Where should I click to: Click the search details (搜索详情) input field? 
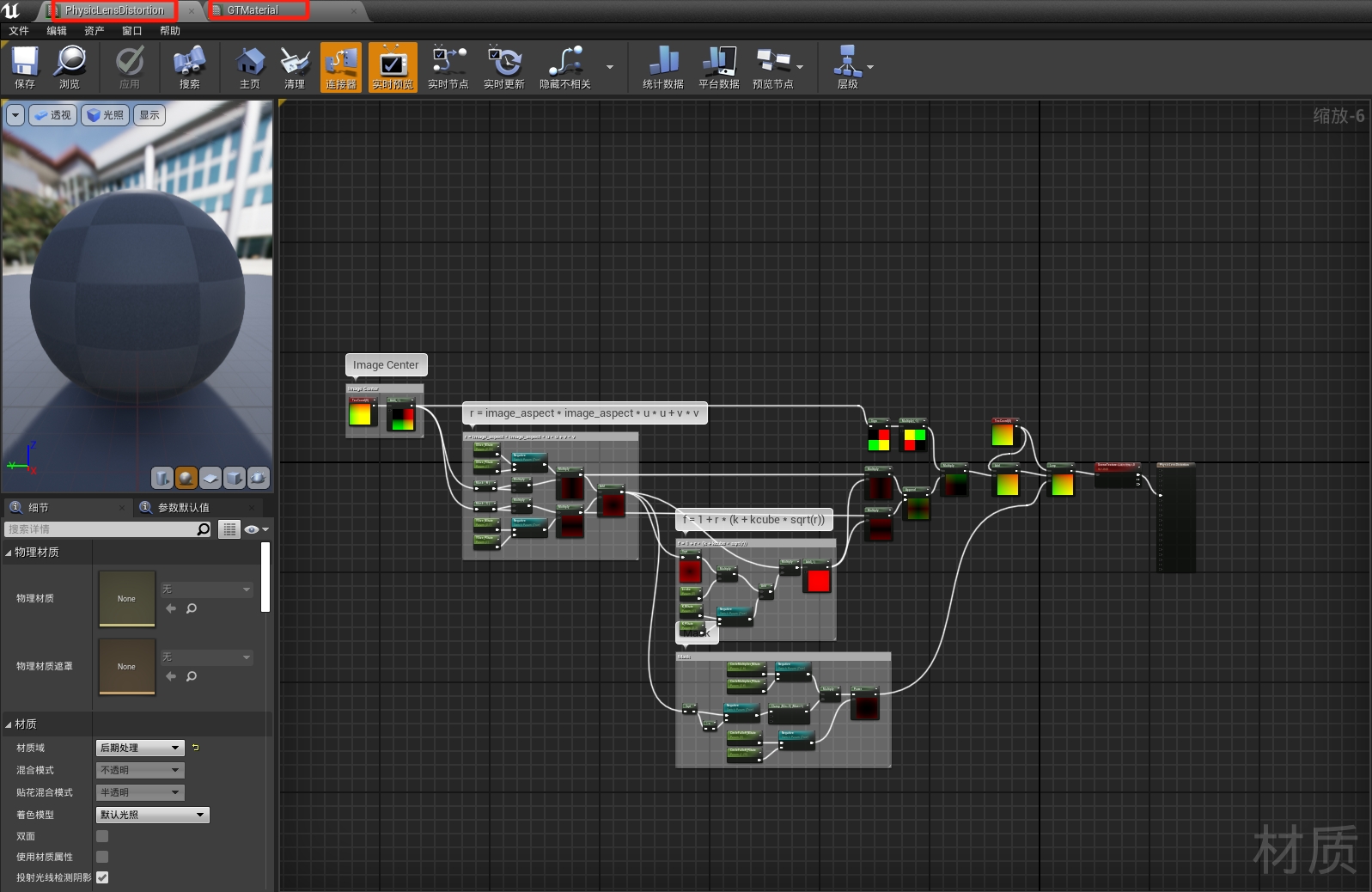[x=100, y=529]
